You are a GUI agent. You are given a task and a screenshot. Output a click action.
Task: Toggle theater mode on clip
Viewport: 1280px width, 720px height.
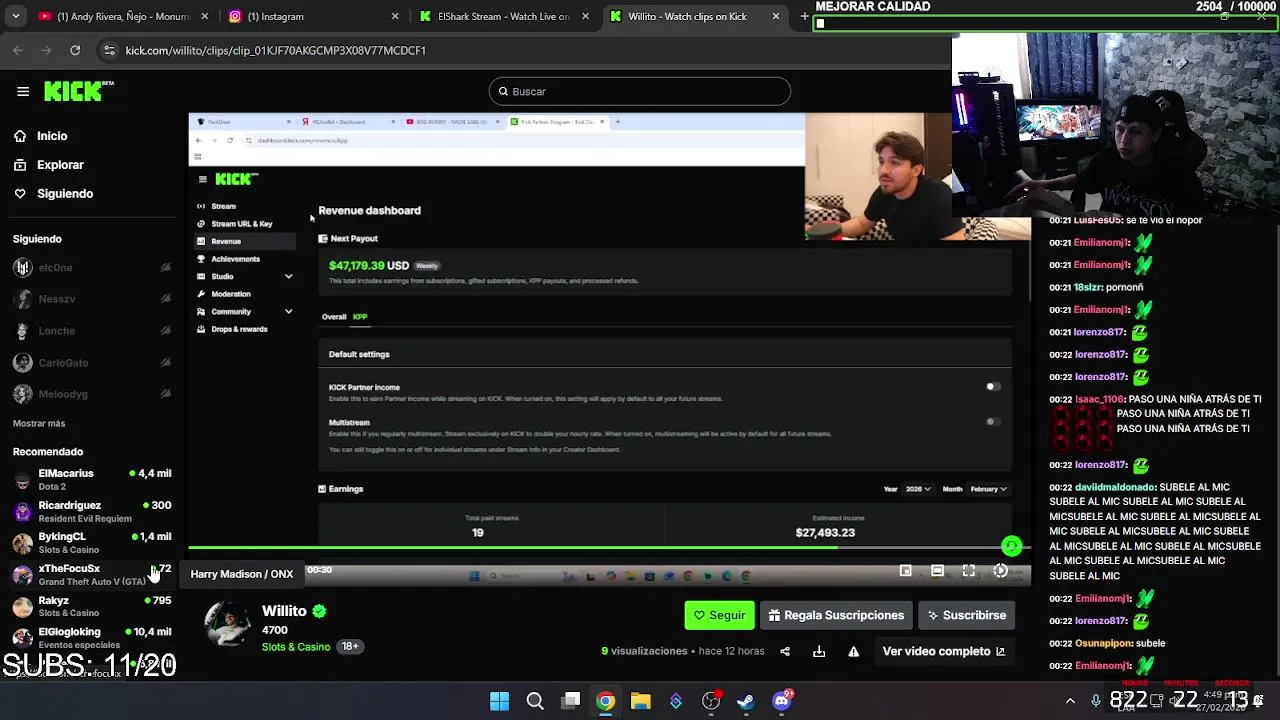[937, 571]
